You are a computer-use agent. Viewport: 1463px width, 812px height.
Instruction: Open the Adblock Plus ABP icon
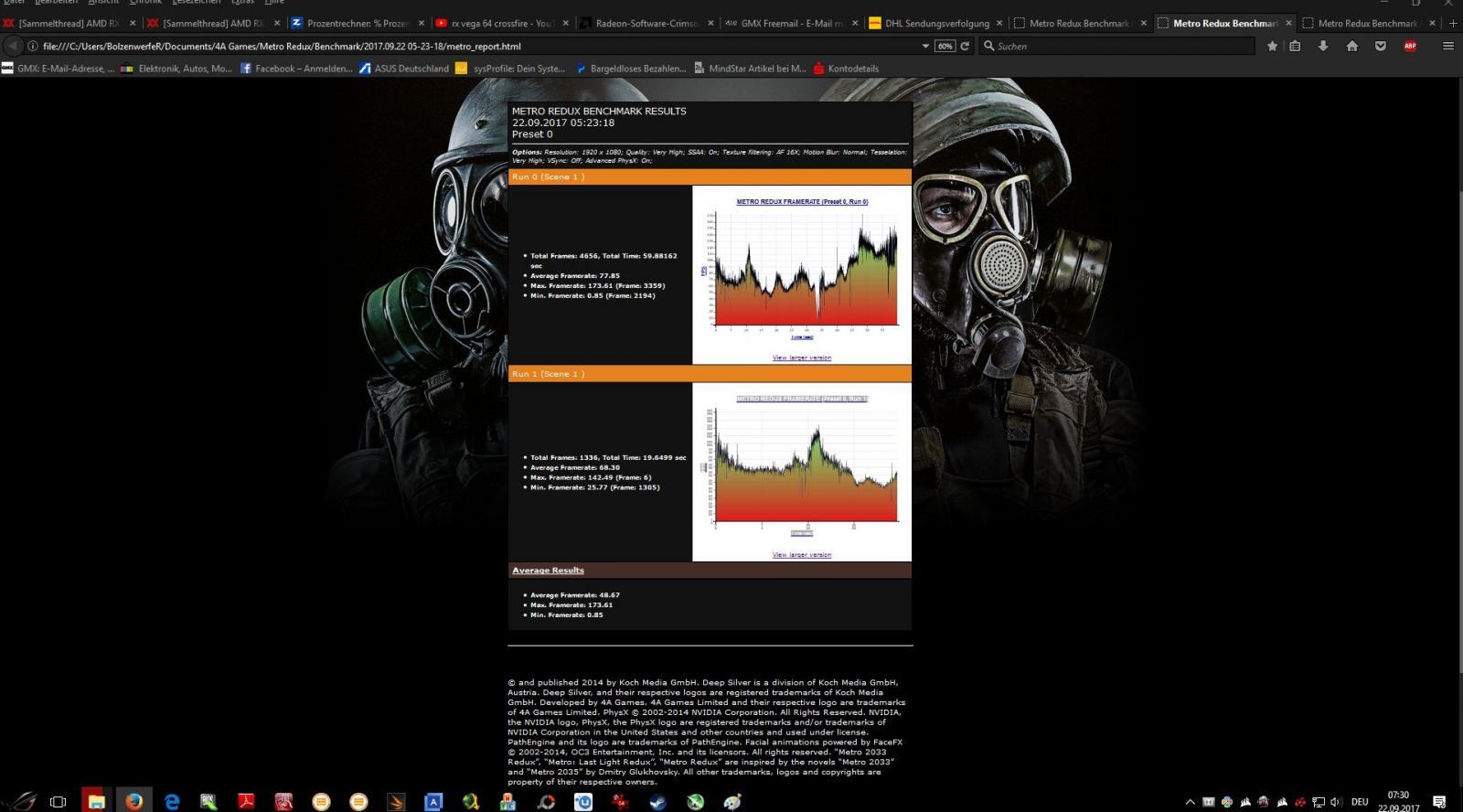1410,46
